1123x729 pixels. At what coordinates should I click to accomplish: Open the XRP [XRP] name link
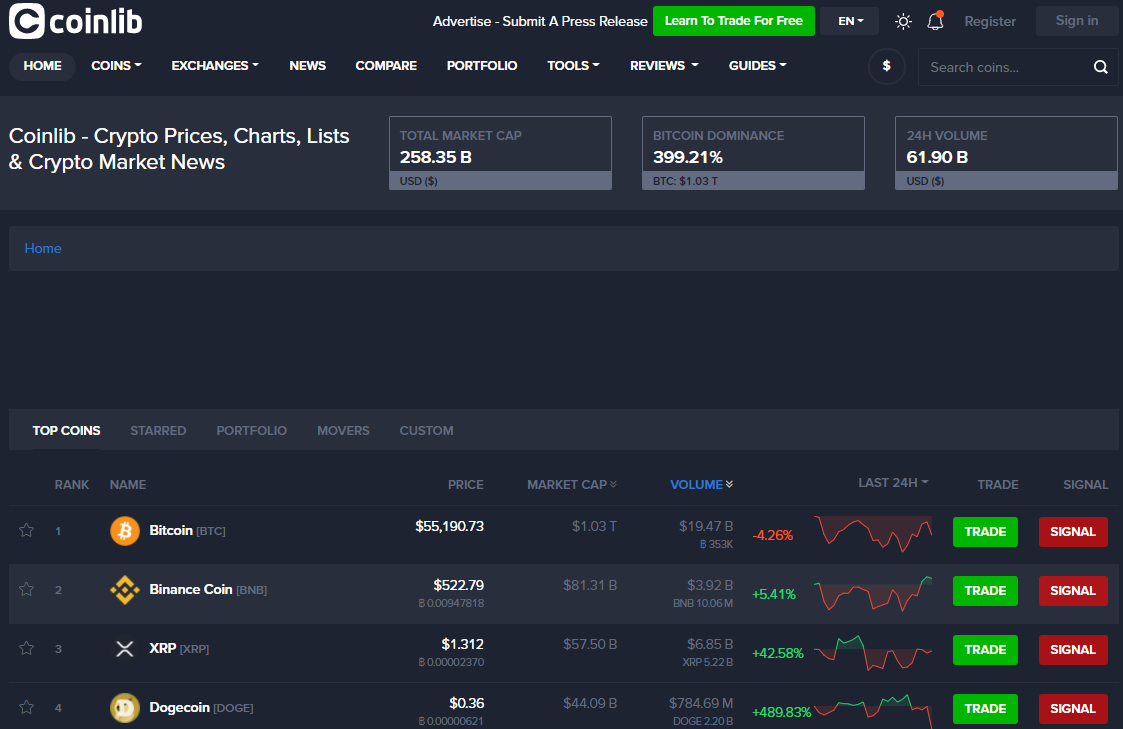[x=179, y=649]
